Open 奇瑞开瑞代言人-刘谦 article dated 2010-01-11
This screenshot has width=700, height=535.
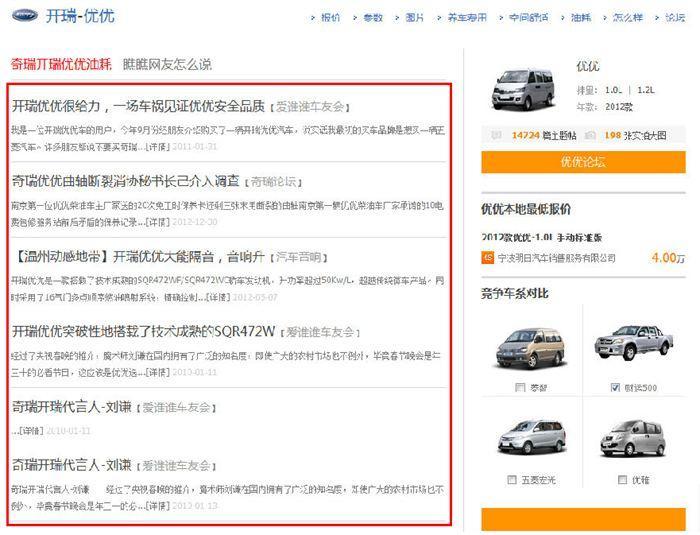point(71,407)
